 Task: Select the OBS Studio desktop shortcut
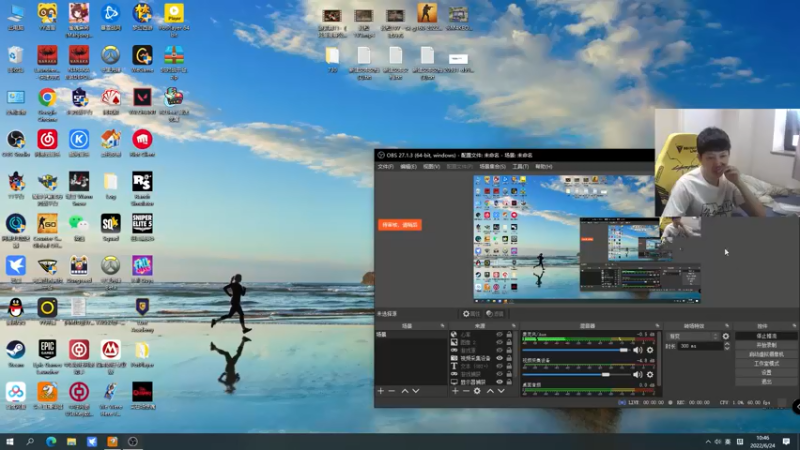[x=16, y=143]
